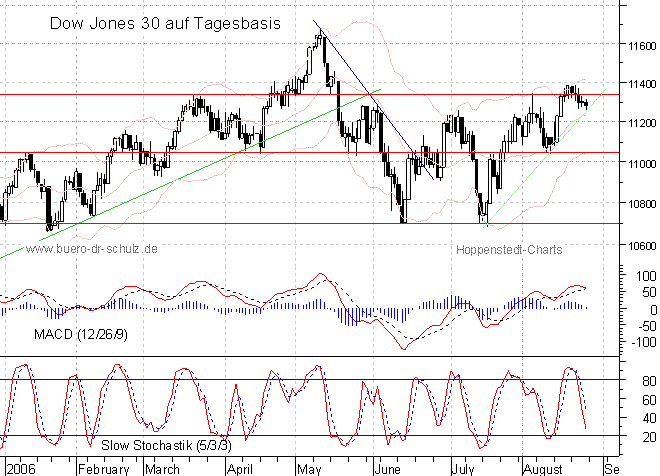Click the April month label

click(x=240, y=469)
